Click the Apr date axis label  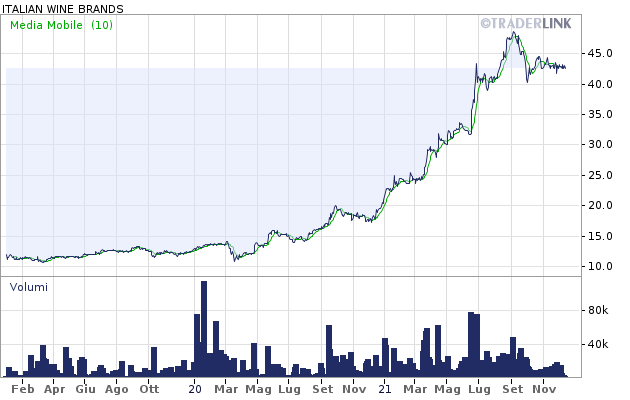coord(54,389)
